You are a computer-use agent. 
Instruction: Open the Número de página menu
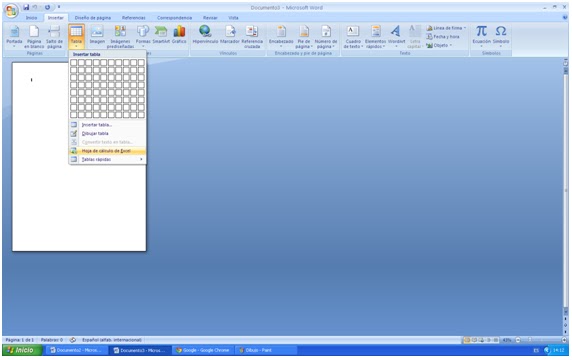pyautogui.click(x=325, y=36)
